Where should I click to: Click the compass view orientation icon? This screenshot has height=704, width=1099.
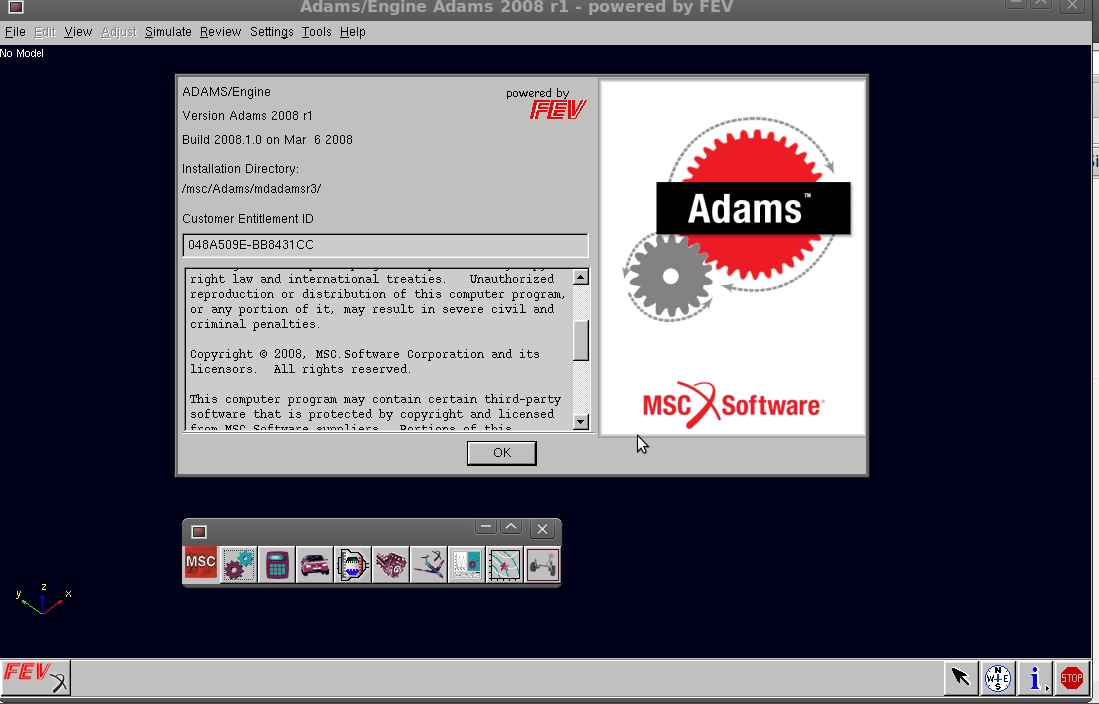[997, 678]
